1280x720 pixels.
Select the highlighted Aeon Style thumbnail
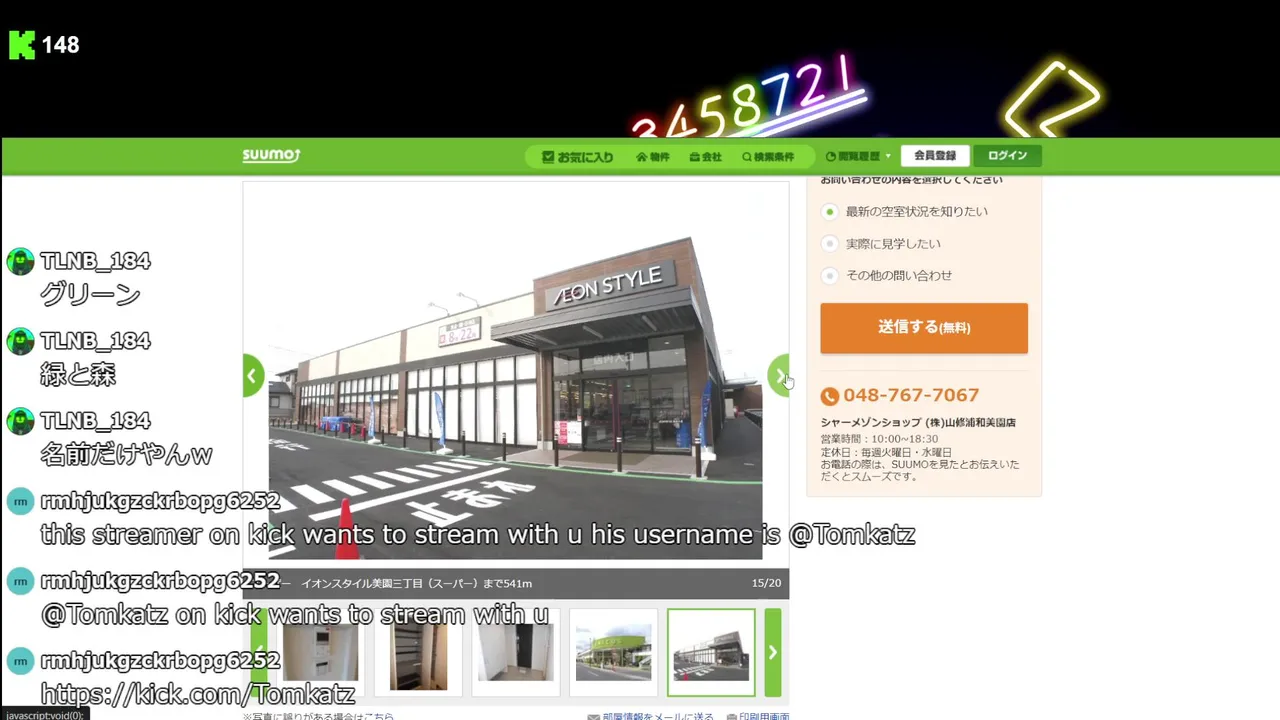tap(711, 652)
